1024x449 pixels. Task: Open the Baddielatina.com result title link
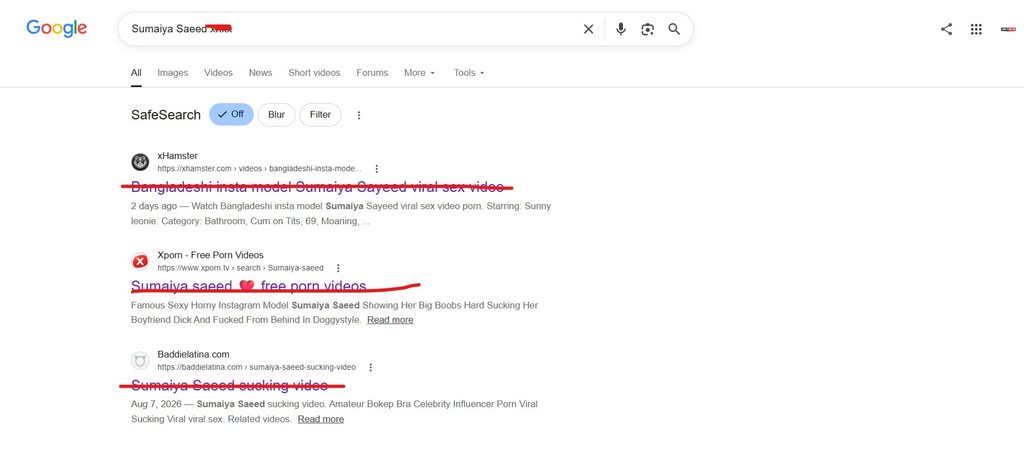(229, 385)
